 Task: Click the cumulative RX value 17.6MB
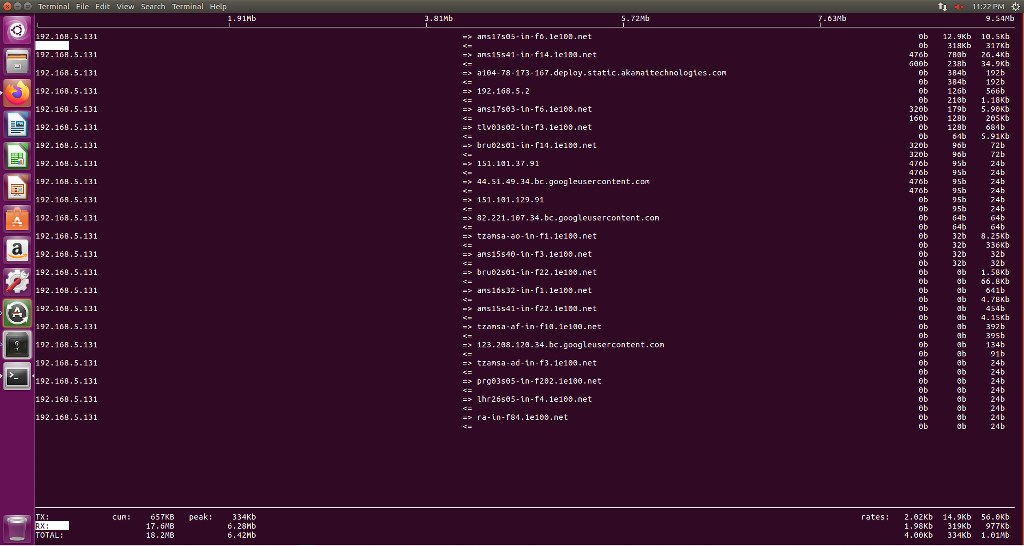pyautogui.click(x=160, y=526)
